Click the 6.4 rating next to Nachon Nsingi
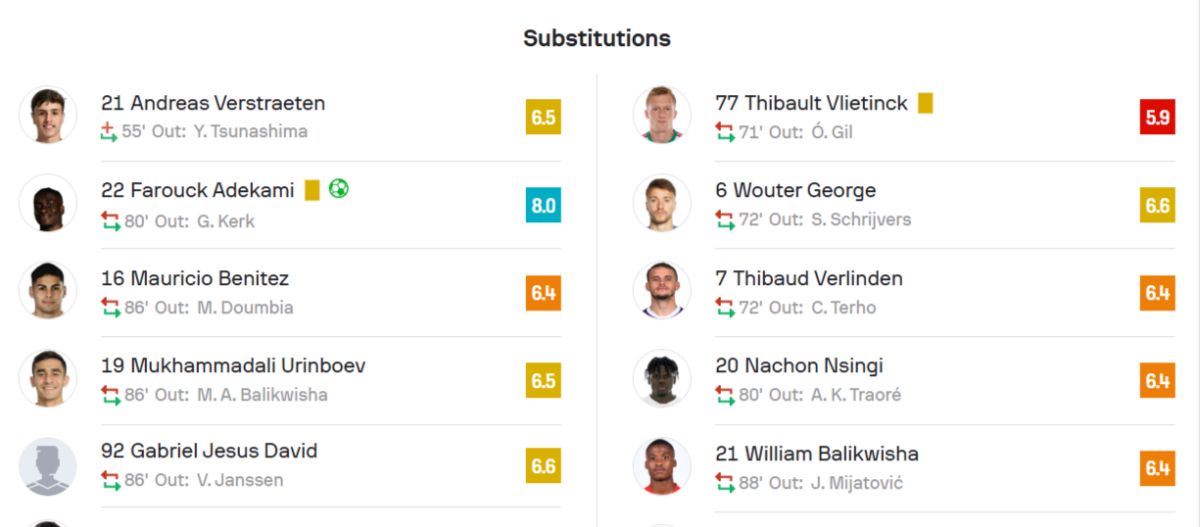The height and width of the screenshot is (527, 1200). coord(1157,381)
